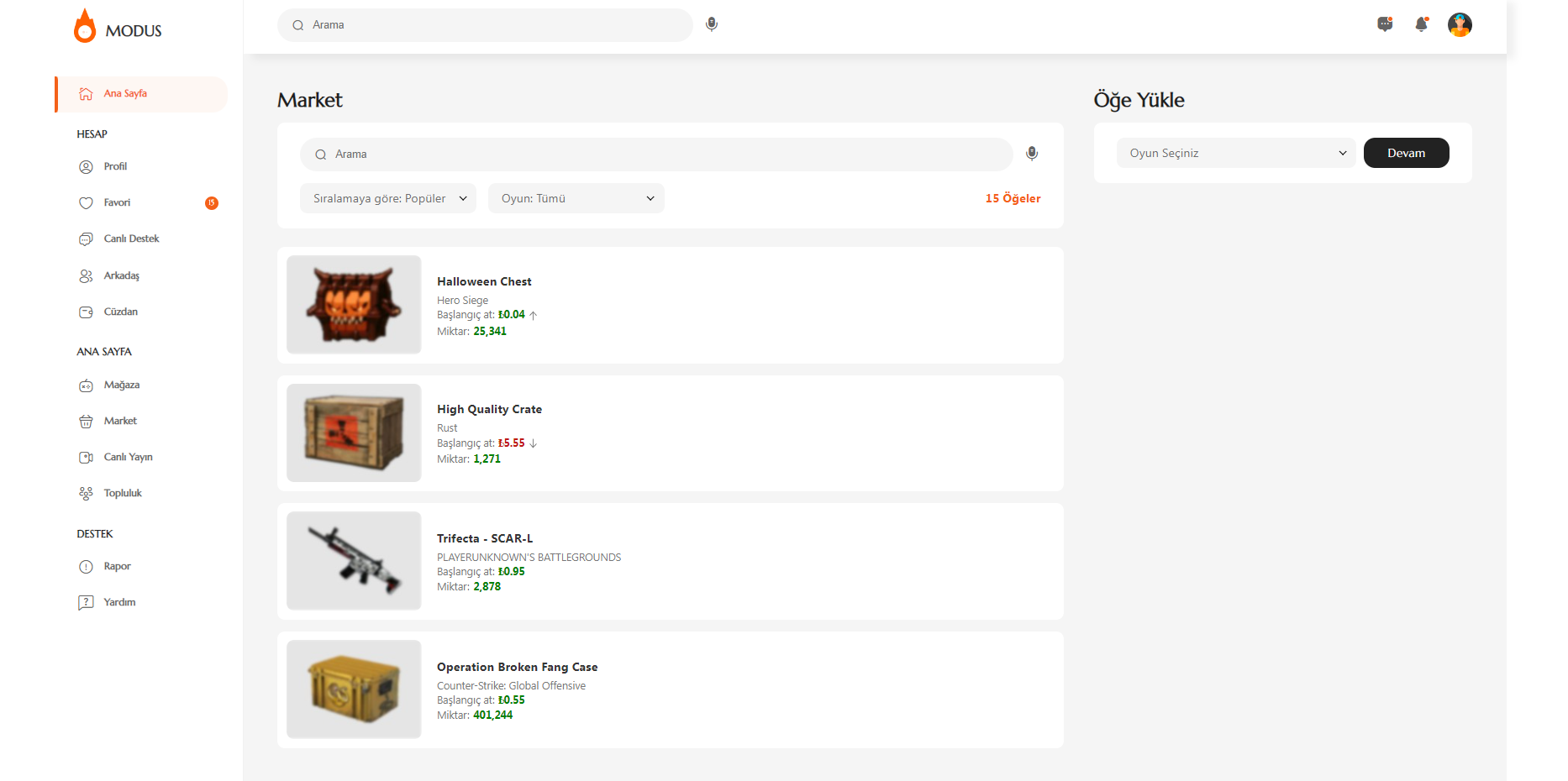Screen dimensions: 1568x781
Task: Open Canlı Destek chat
Action: (131, 238)
